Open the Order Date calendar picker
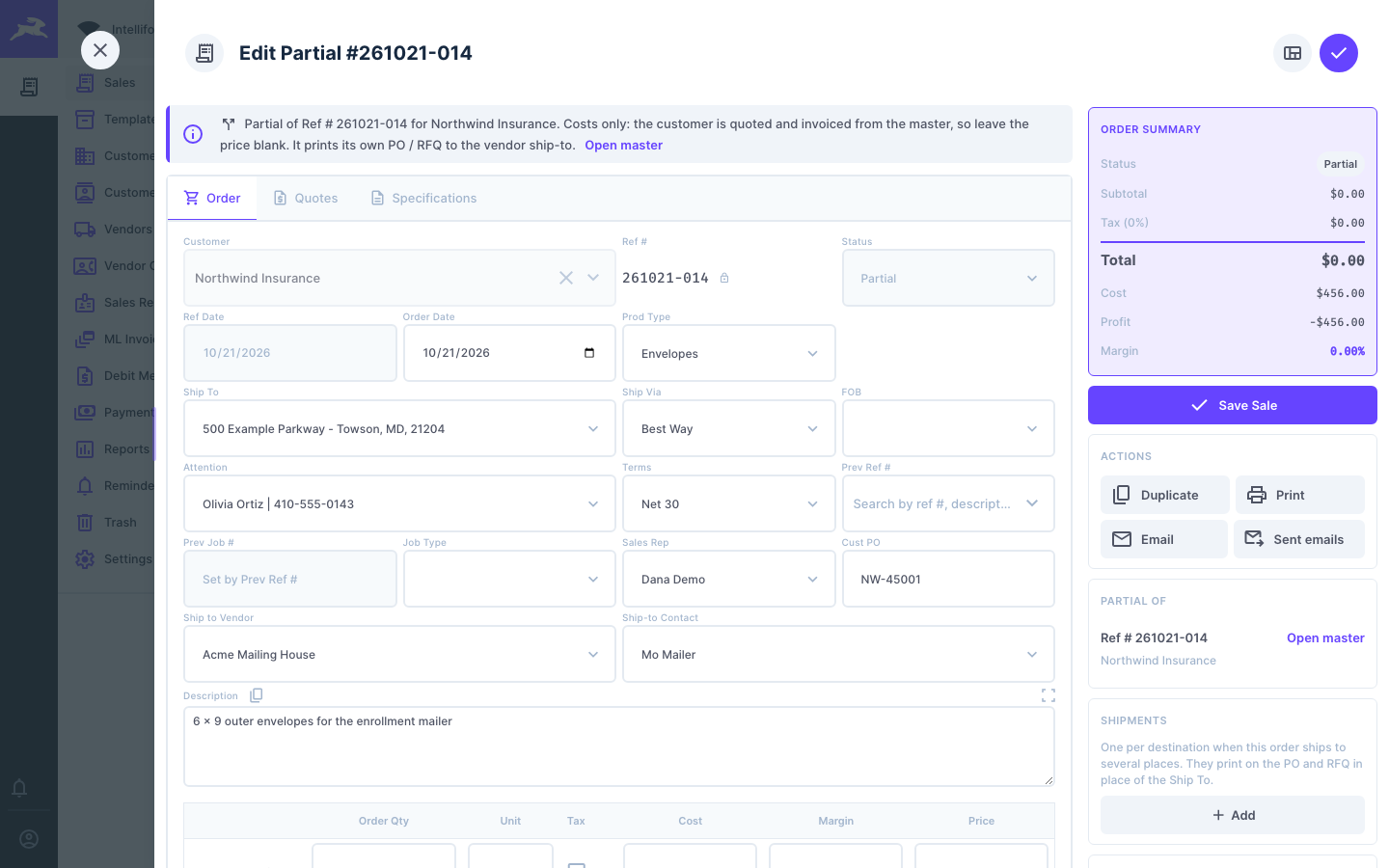Viewport: 1389px width, 868px height. pos(589,353)
